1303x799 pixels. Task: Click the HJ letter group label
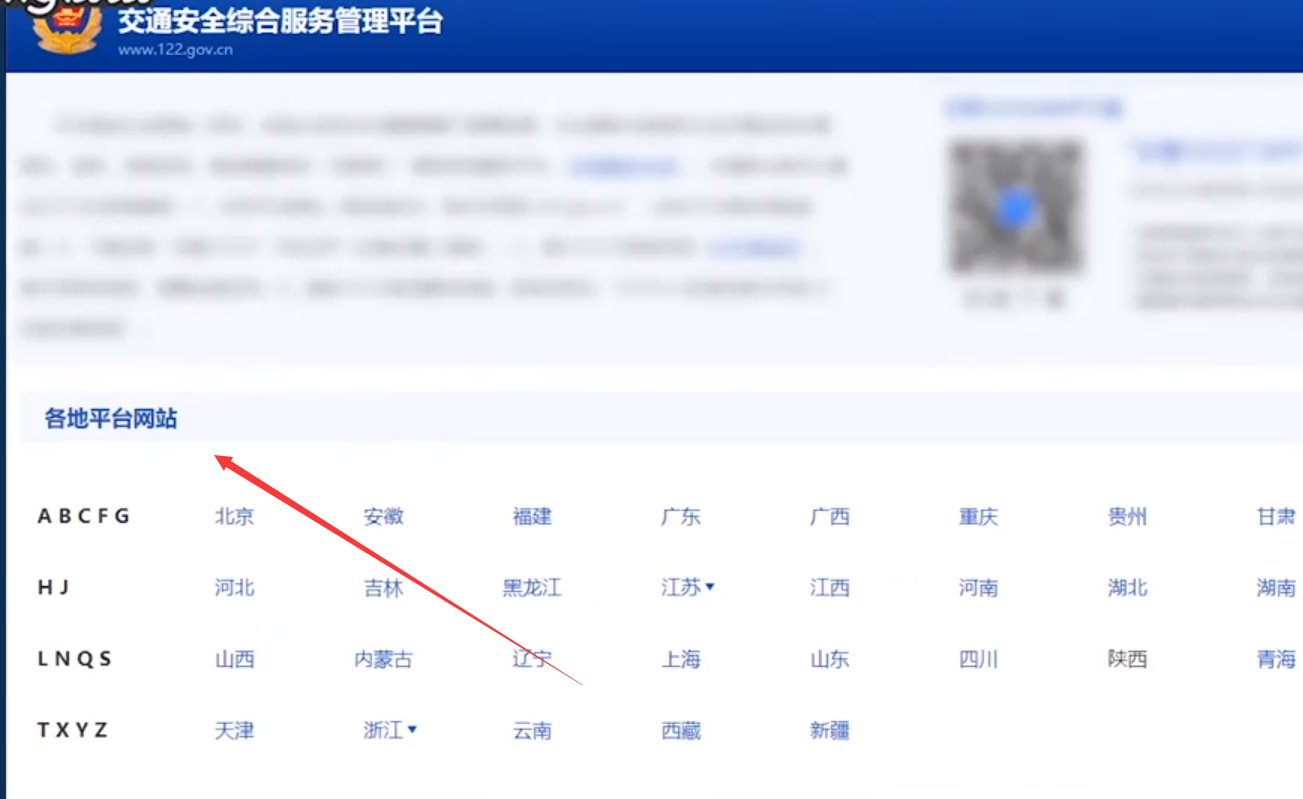(x=55, y=588)
